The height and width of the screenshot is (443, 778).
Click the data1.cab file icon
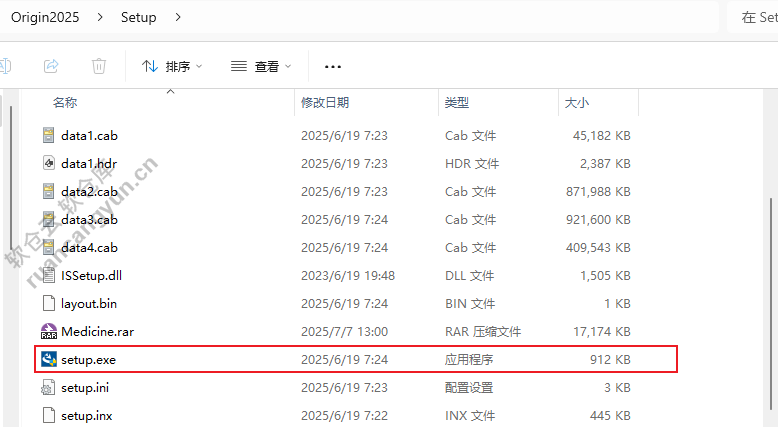coord(49,135)
